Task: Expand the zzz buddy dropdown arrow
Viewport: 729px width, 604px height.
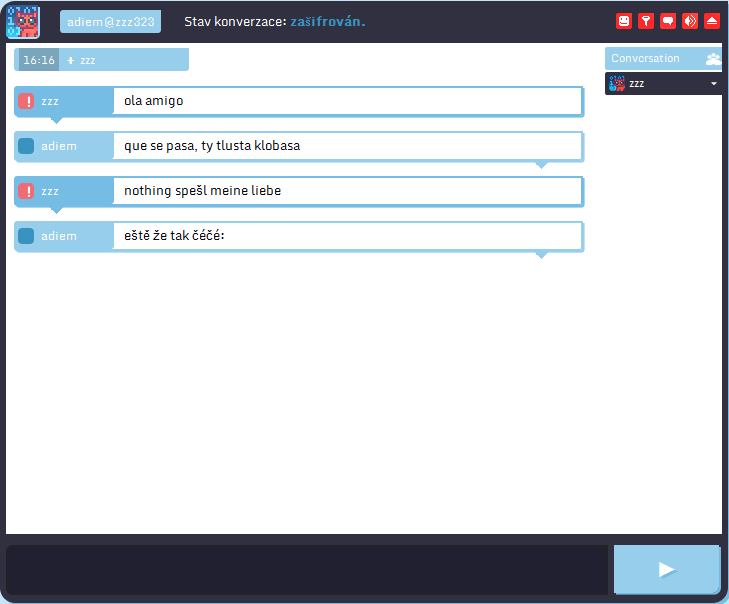Action: tap(714, 84)
